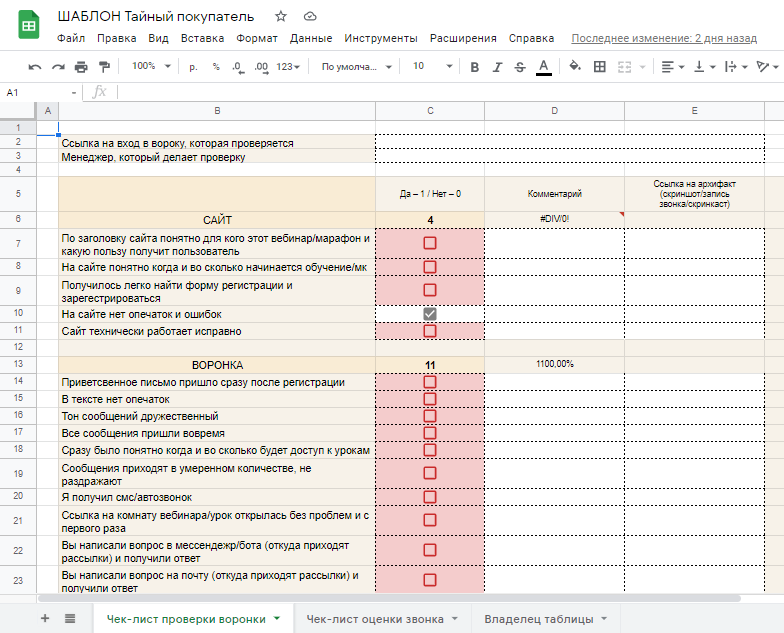The height and width of the screenshot is (633, 784).
Task: Check the box for Приветсвенное письмо пришло сразу
Action: [430, 382]
